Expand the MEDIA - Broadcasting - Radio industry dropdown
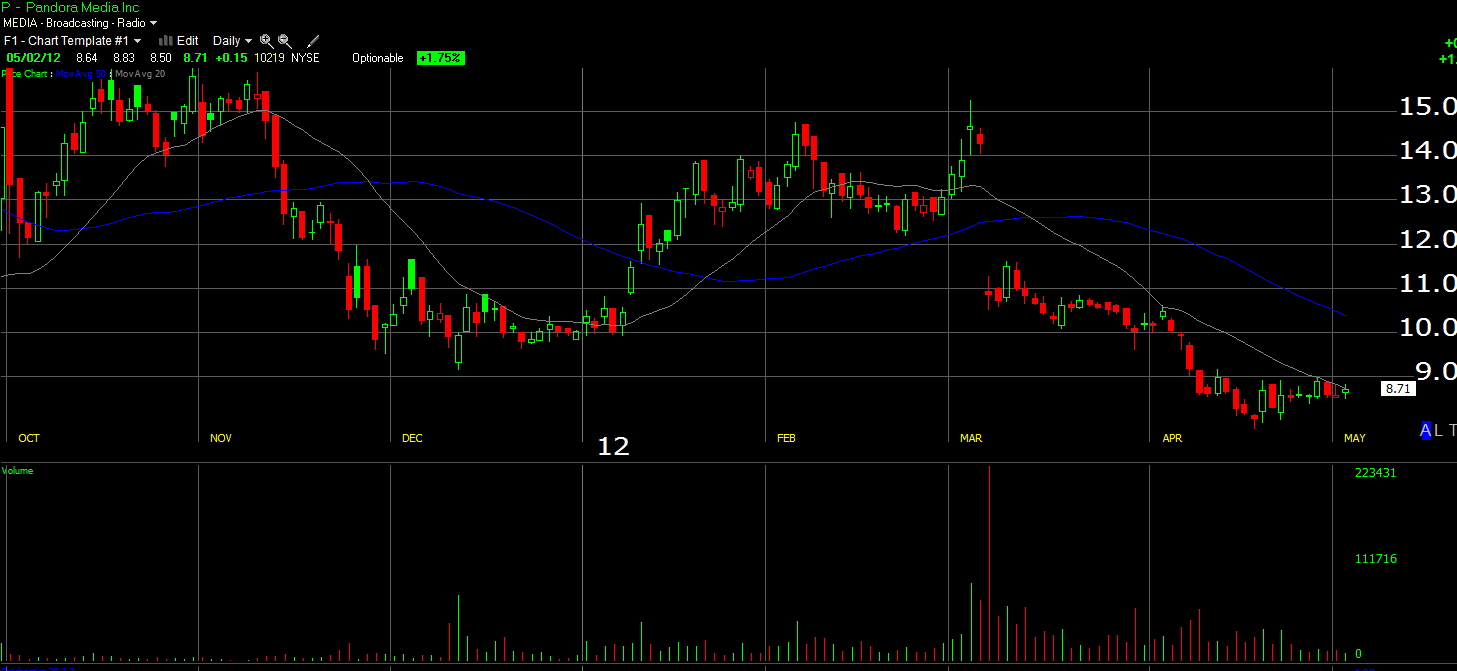This screenshot has width=1457, height=671. coord(80,23)
